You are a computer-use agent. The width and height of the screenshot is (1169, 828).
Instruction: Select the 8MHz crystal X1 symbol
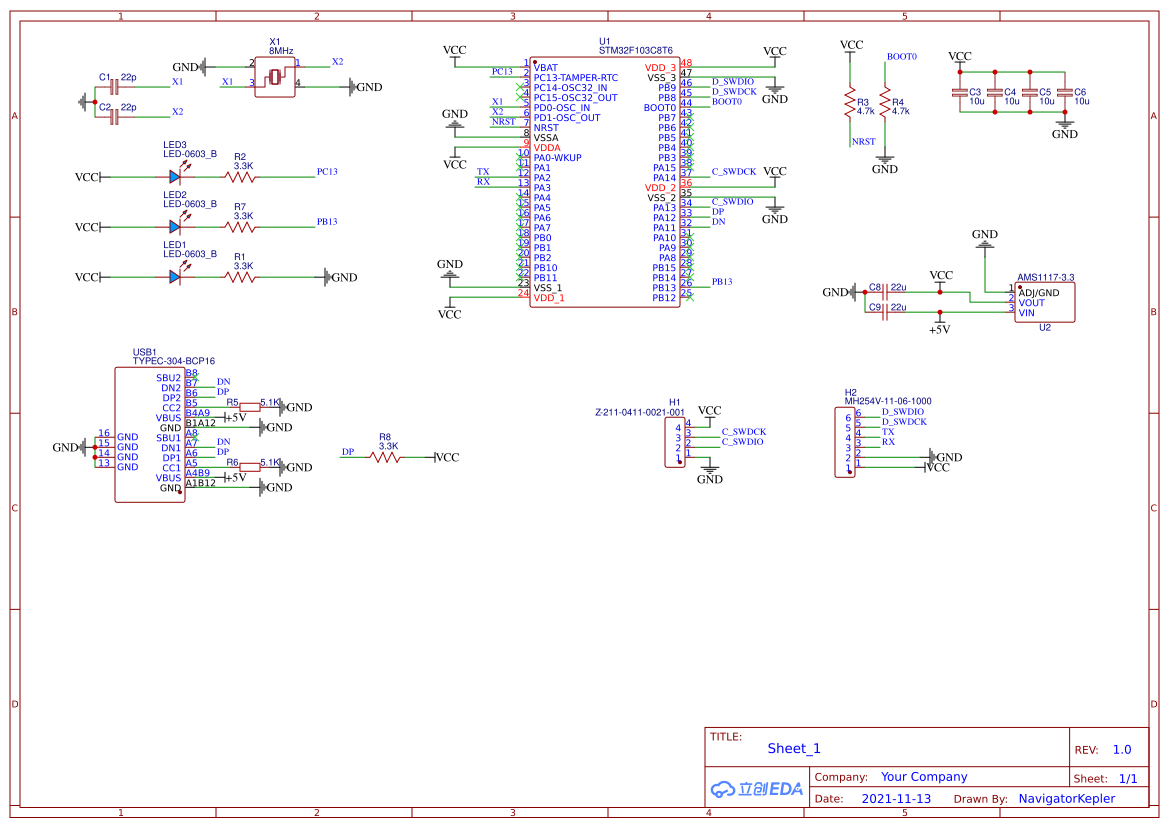pyautogui.click(x=274, y=78)
